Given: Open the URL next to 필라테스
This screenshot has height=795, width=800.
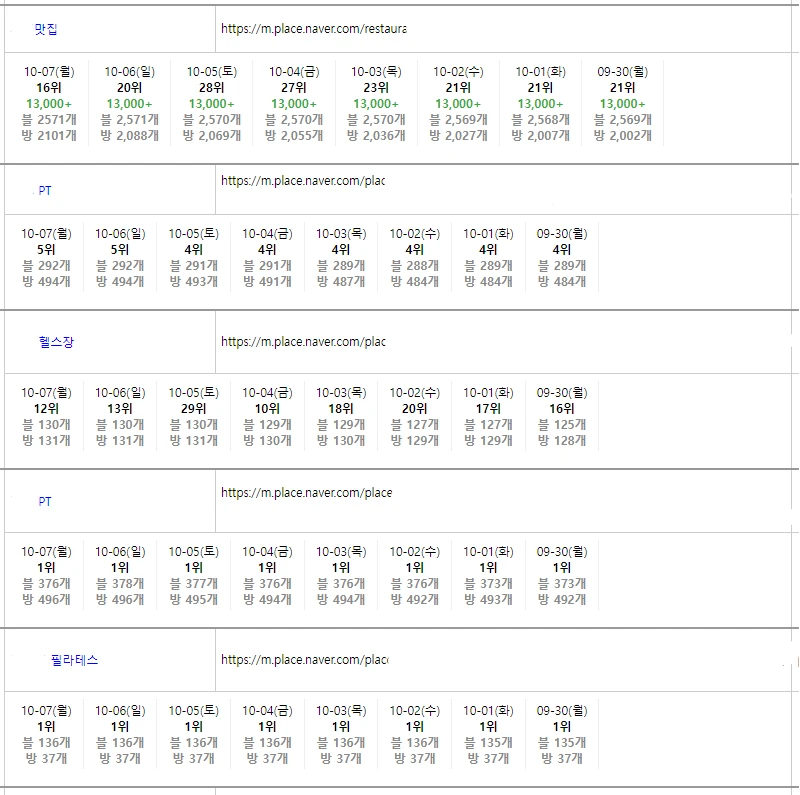Looking at the screenshot, I should 304,660.
